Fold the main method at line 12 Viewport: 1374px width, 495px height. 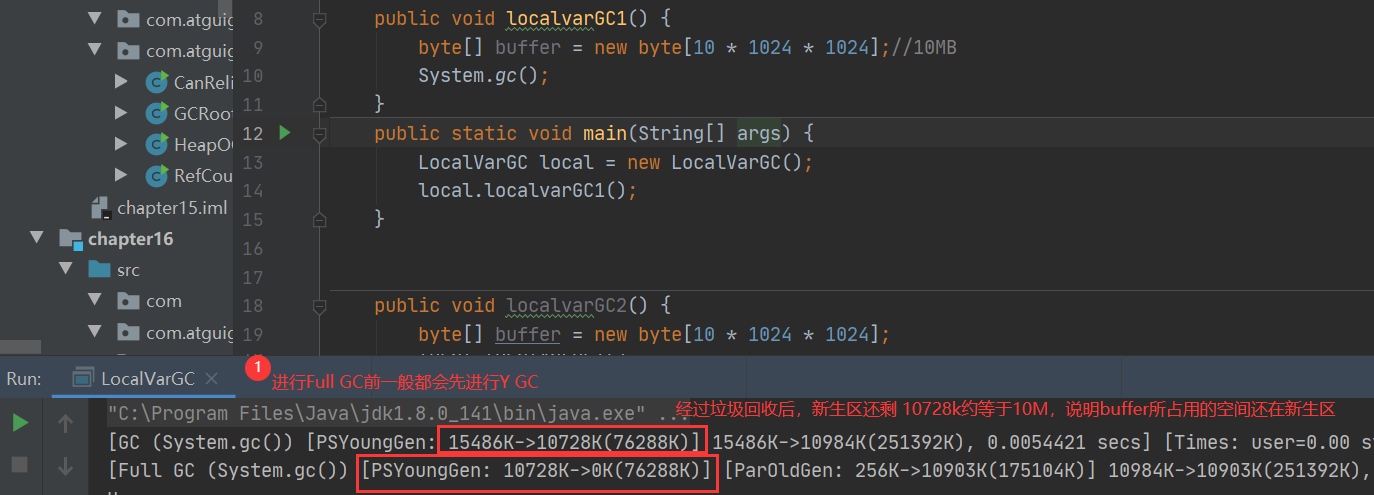pos(320,133)
